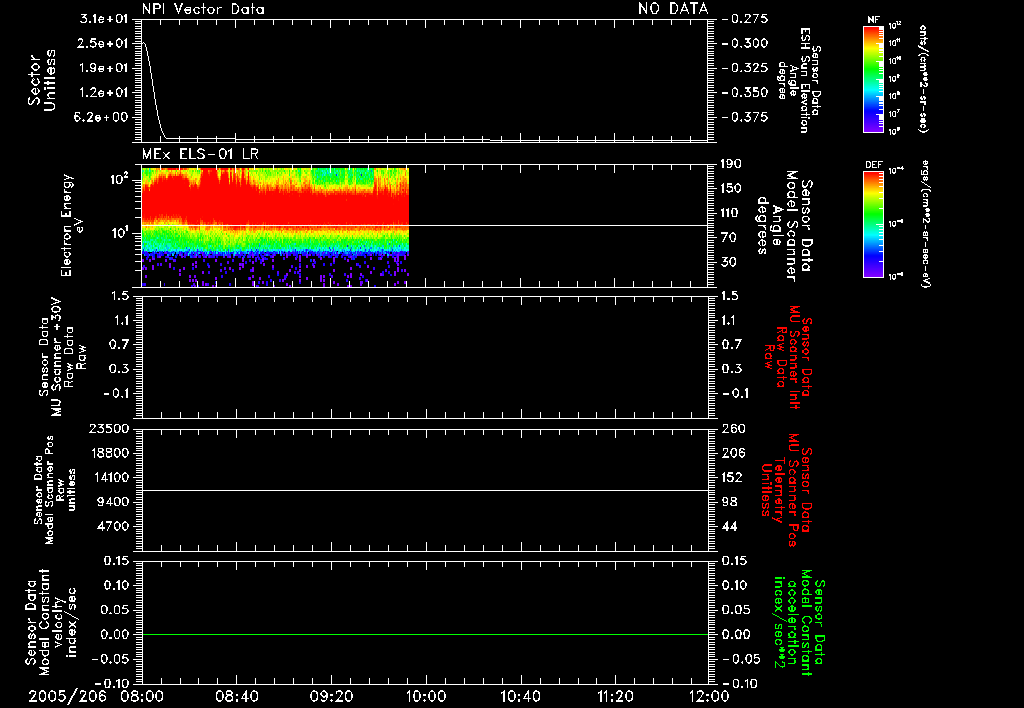
Task: Click the red ELS electron spectrogram
Action: click(275, 227)
